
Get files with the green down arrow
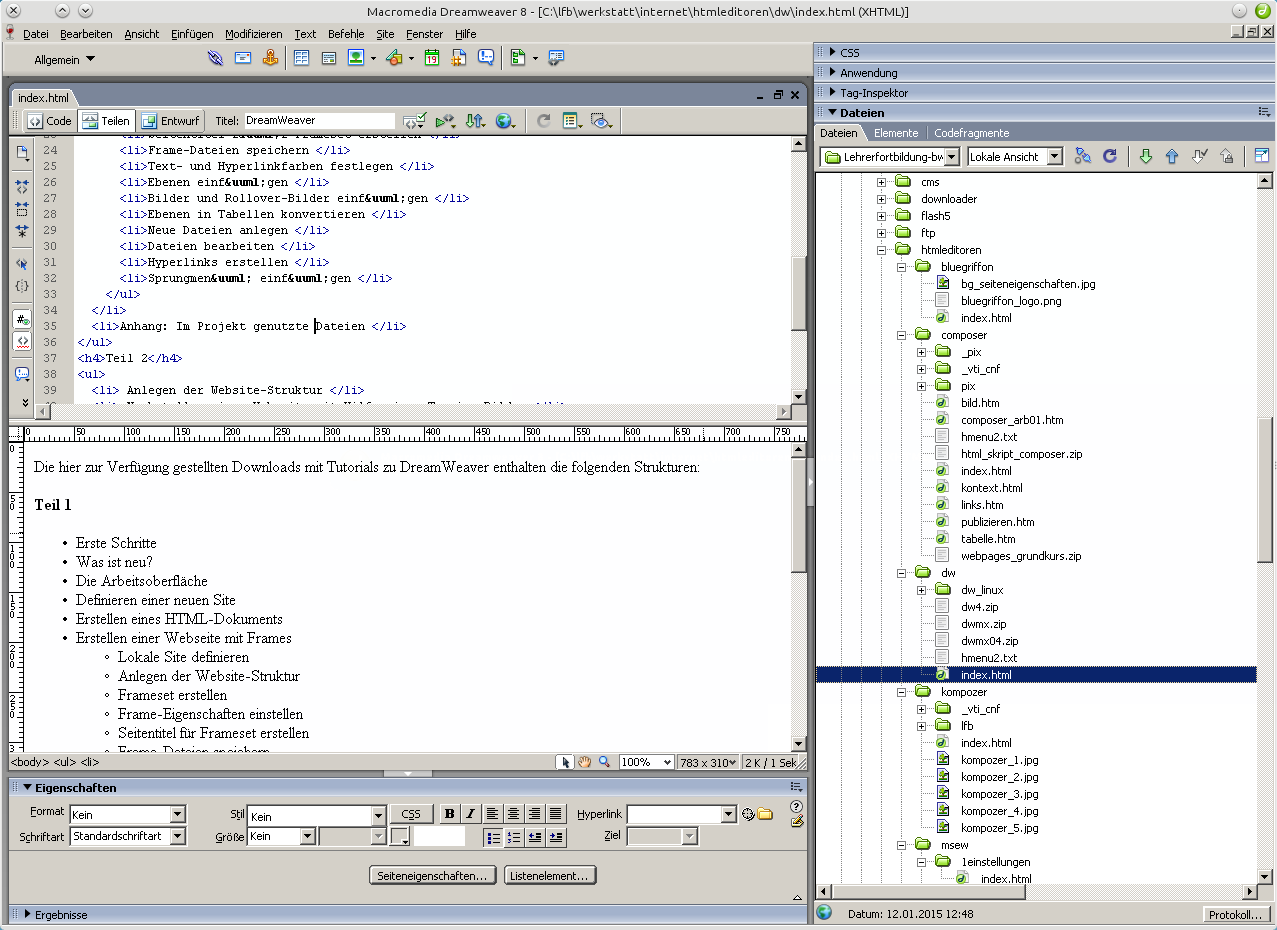point(1146,156)
